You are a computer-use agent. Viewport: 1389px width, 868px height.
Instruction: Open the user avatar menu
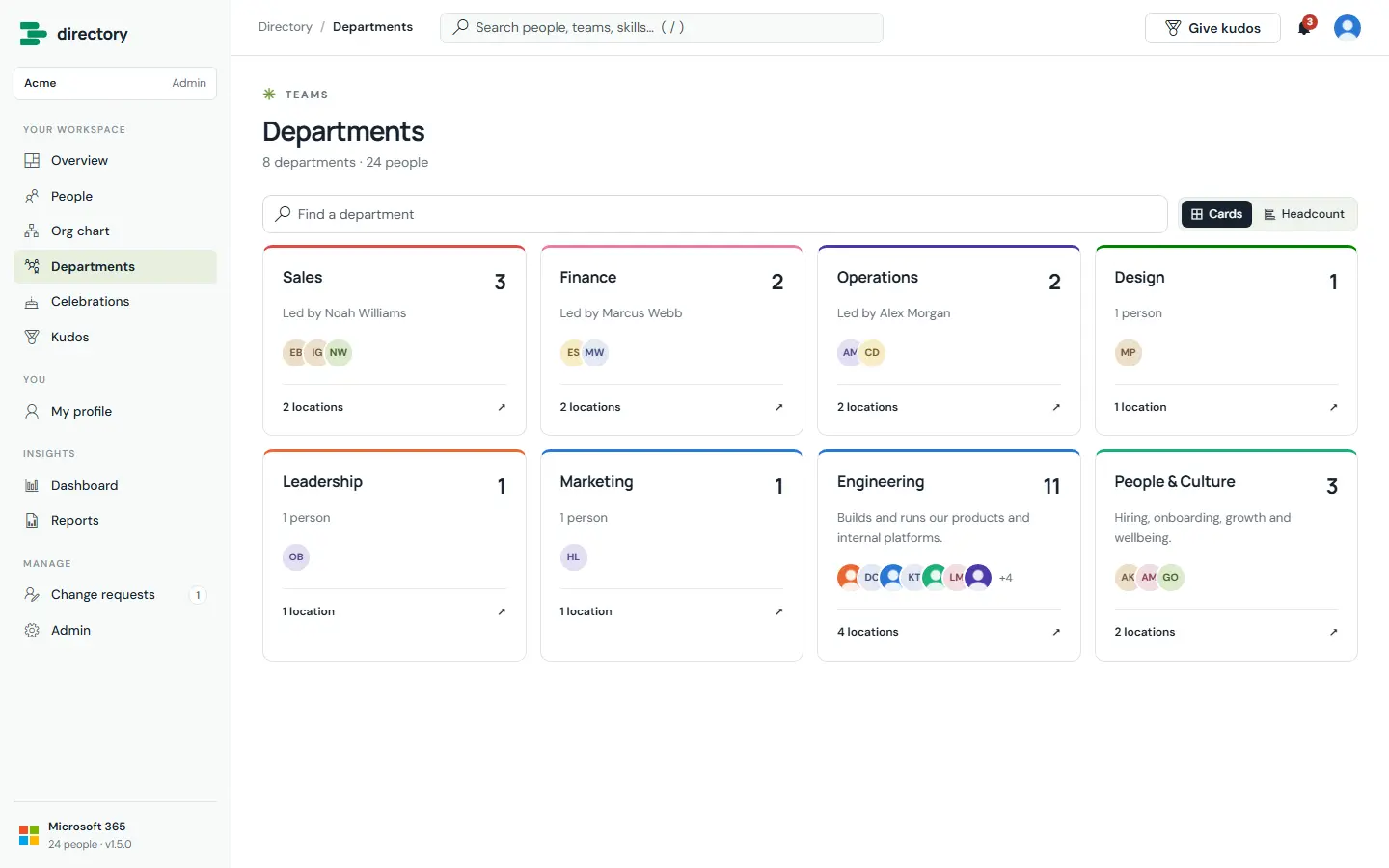(1348, 27)
